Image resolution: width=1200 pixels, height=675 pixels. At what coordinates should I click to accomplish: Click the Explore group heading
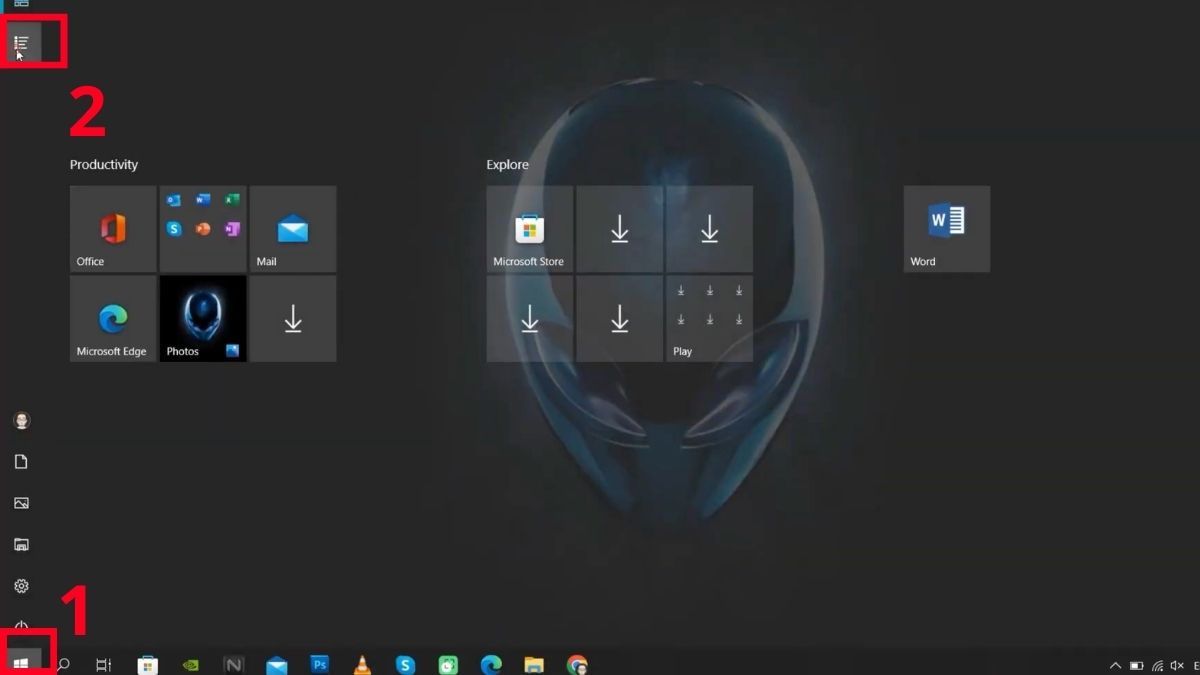508,165
